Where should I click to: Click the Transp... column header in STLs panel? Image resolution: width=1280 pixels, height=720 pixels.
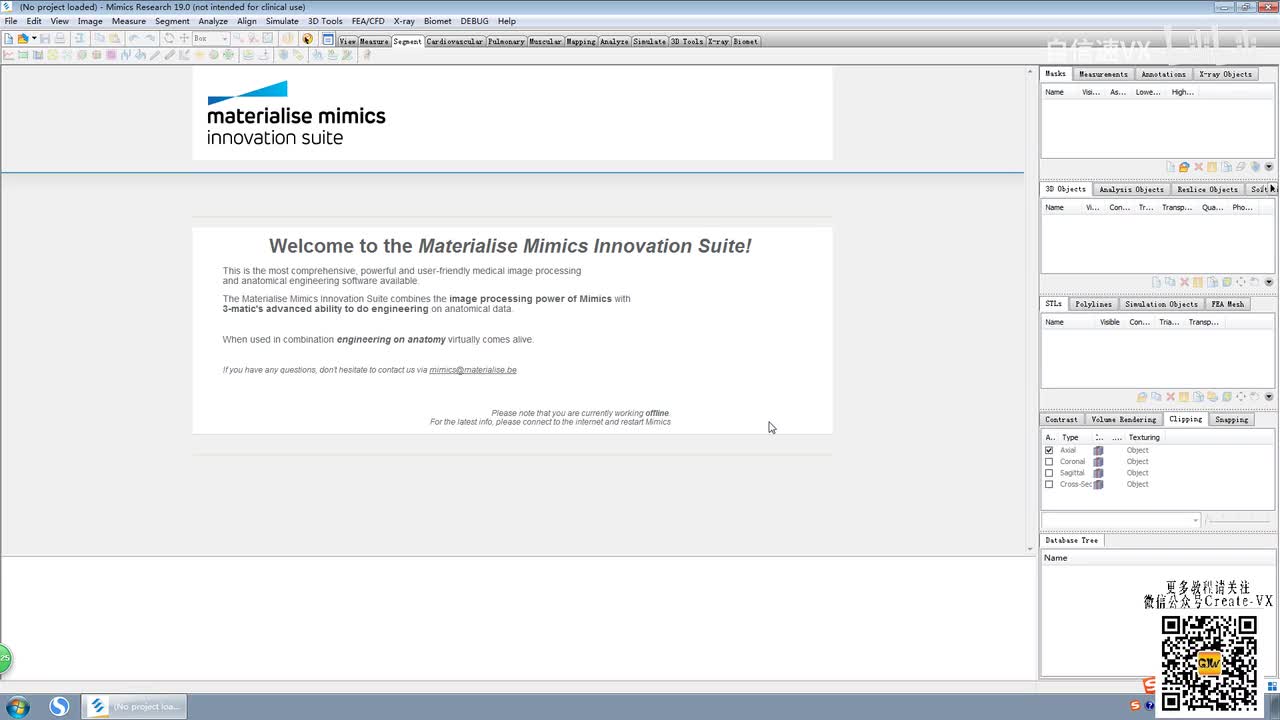[x=1203, y=322]
